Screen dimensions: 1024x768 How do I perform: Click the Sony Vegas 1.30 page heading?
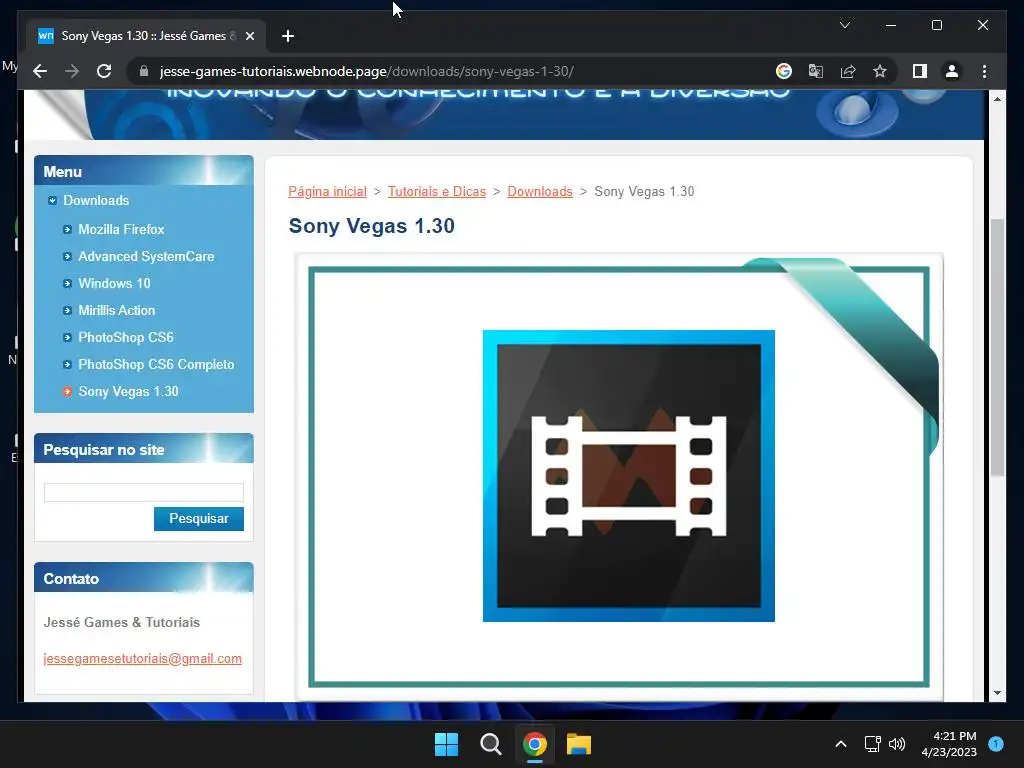372,226
